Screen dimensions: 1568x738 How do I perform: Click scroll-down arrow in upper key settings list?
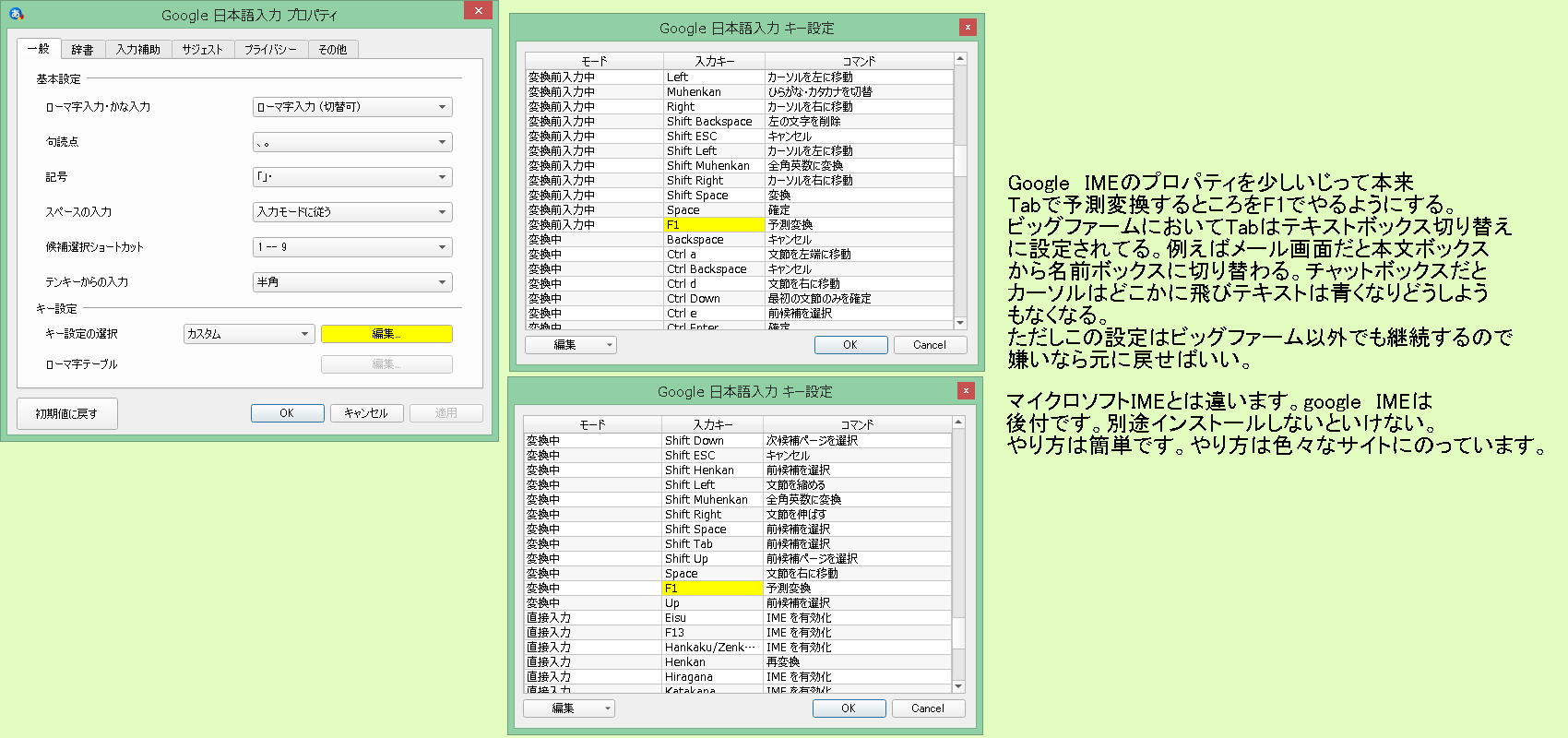[x=960, y=323]
